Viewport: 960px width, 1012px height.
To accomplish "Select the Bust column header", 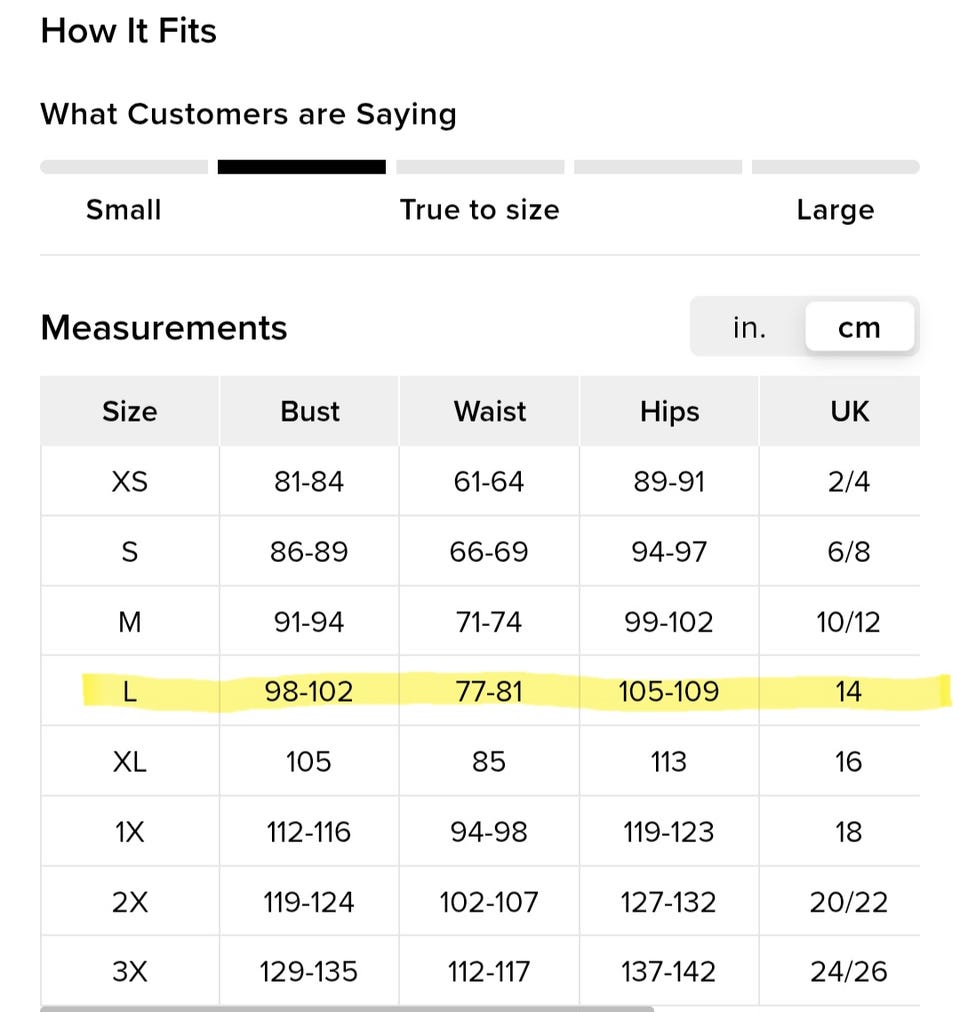I will tap(309, 411).
